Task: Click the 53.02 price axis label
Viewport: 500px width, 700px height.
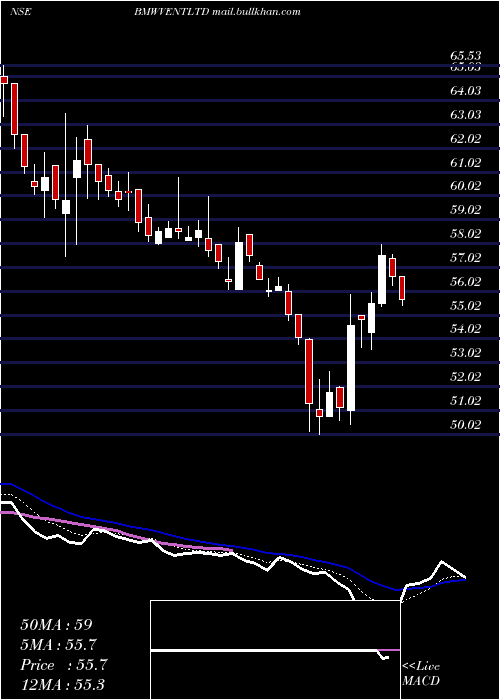Action: coord(466,353)
